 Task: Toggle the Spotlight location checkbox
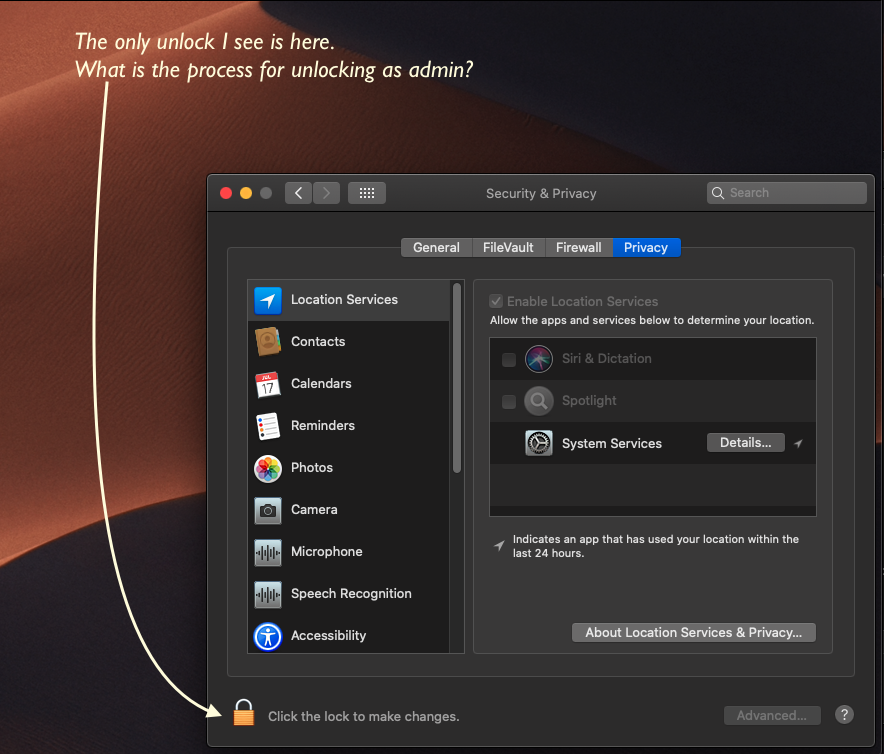[x=509, y=402]
